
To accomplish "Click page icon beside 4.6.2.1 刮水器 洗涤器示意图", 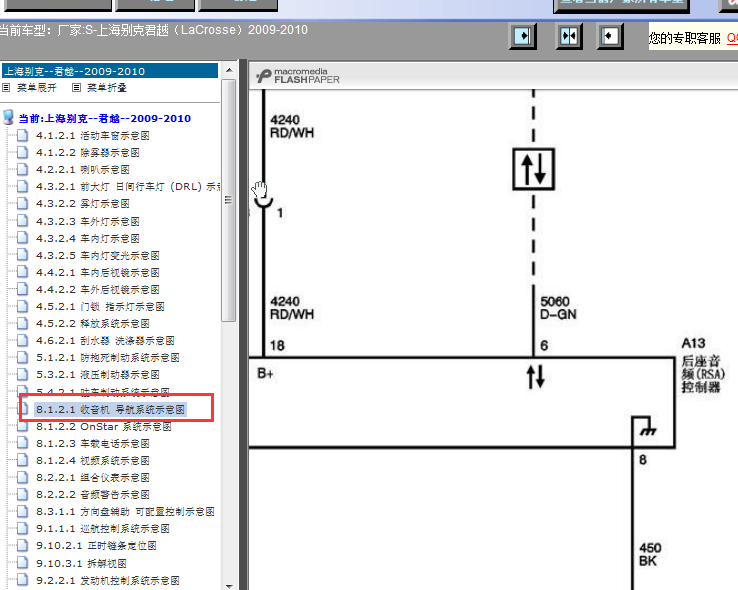I will (x=22, y=341).
